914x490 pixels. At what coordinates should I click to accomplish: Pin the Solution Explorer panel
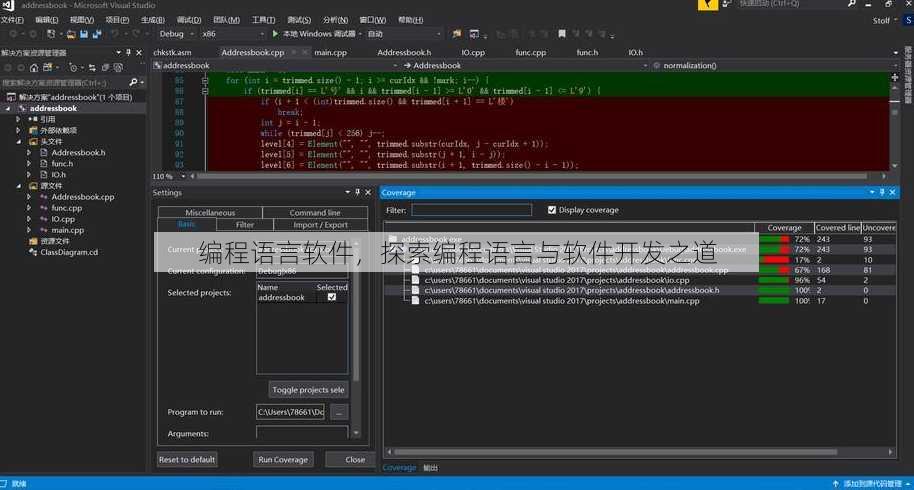click(128, 52)
